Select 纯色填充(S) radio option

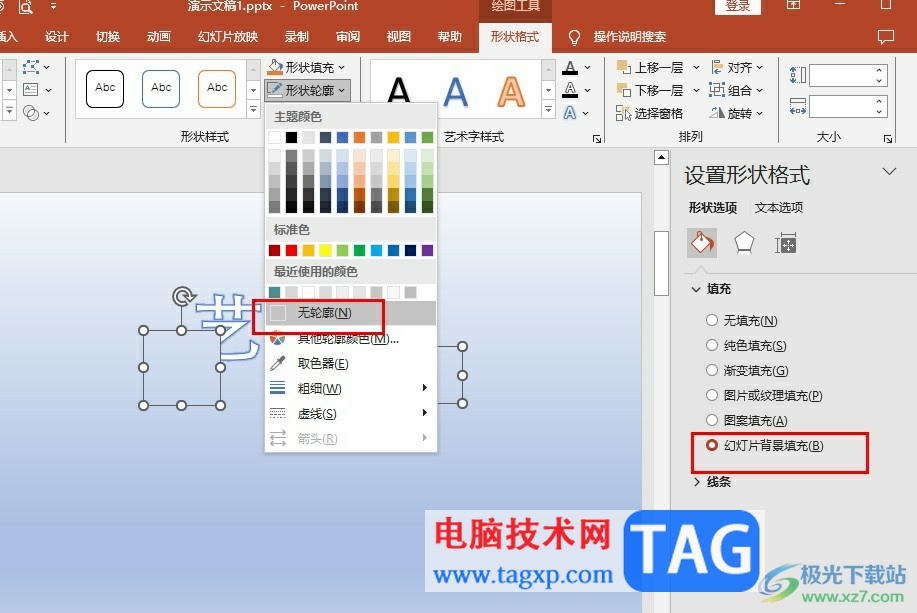(712, 345)
